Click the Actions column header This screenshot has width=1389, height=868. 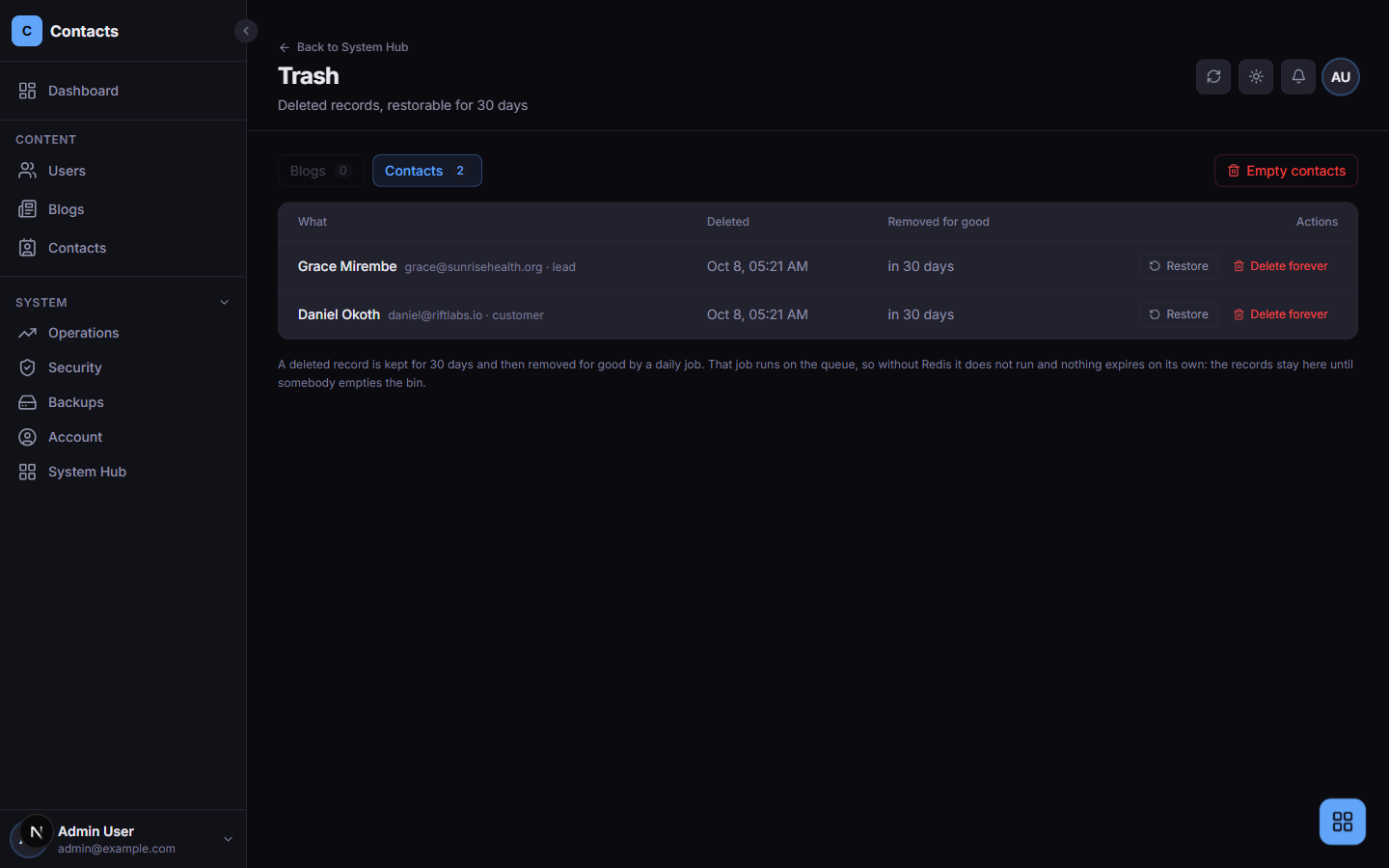(x=1317, y=222)
